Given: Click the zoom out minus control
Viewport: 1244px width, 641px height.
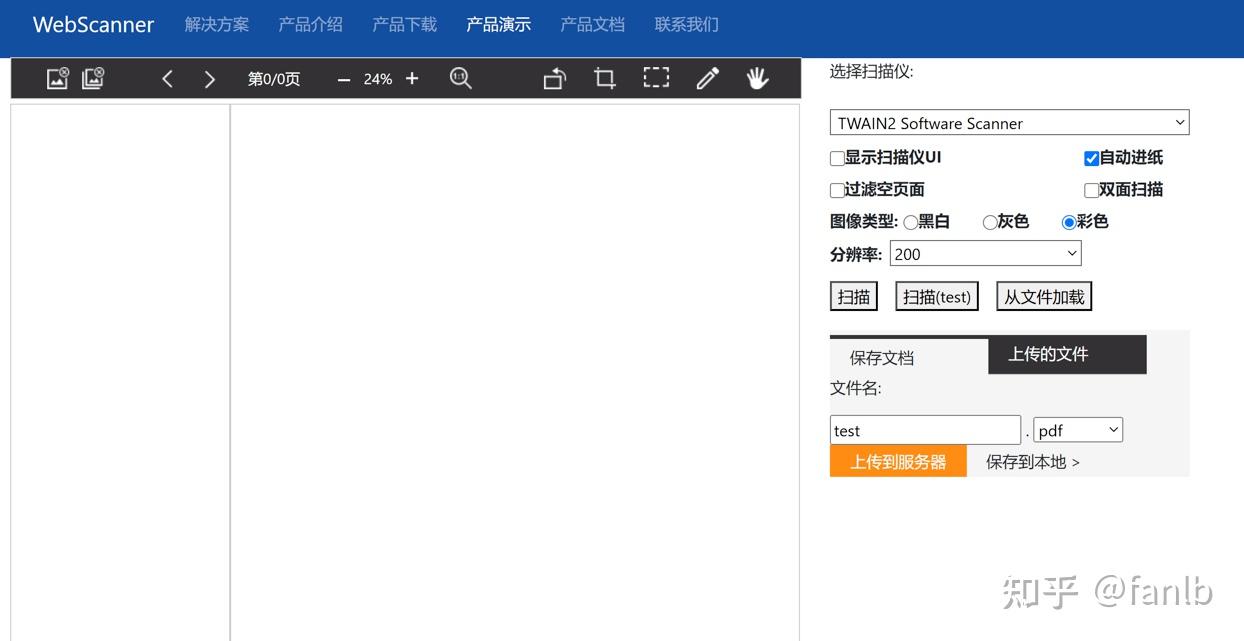Looking at the screenshot, I should pos(343,78).
